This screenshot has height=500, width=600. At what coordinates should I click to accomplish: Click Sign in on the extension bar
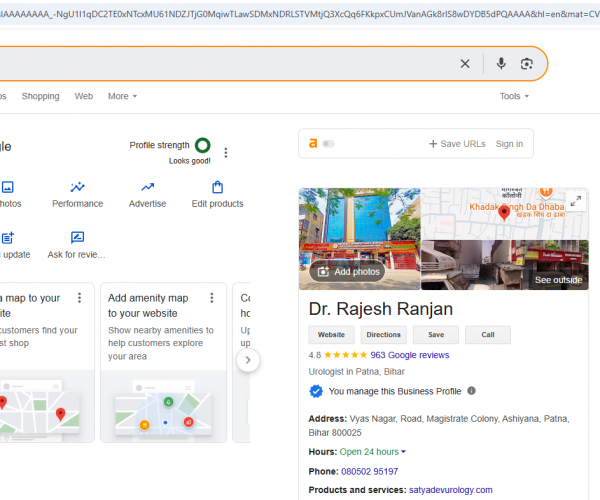click(509, 144)
